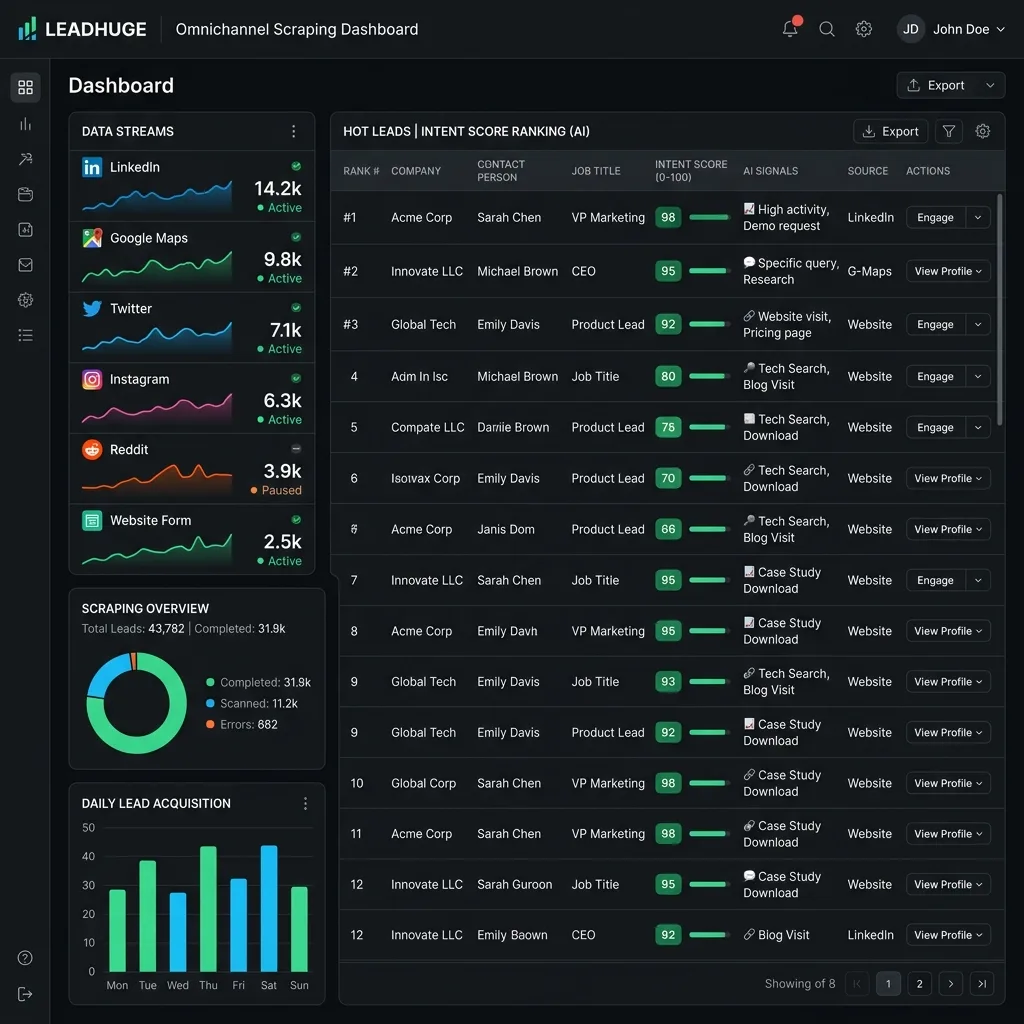Jump to last page arrow
This screenshot has height=1024, width=1024.
tap(982, 984)
